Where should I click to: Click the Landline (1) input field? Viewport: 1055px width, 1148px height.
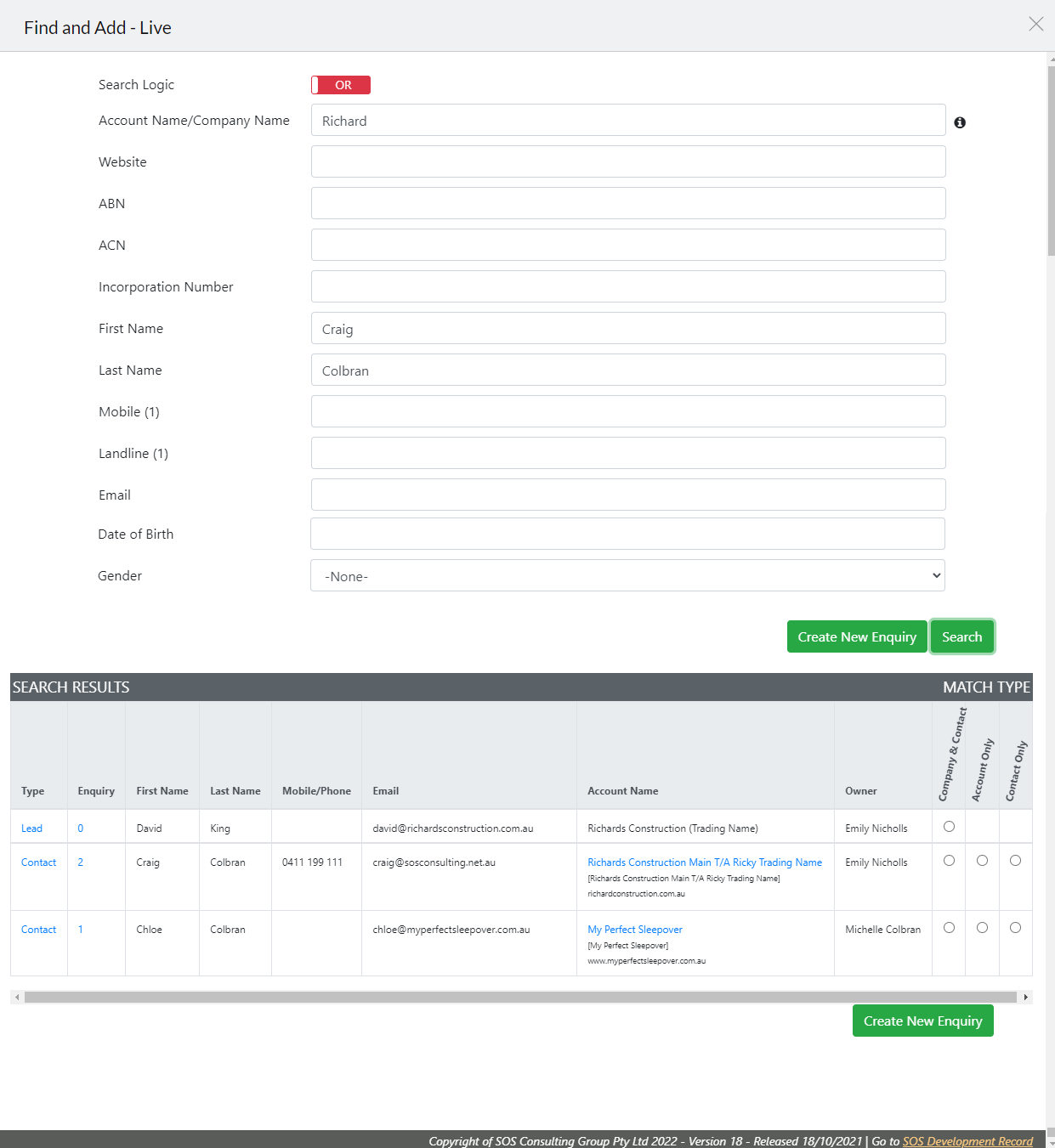[628, 453]
